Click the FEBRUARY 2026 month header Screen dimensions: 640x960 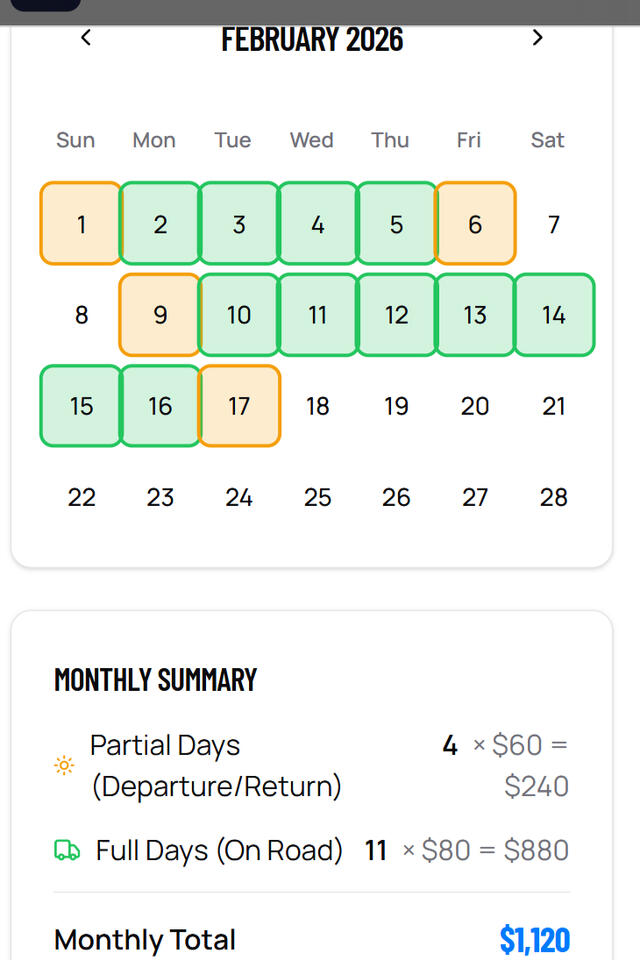point(311,39)
